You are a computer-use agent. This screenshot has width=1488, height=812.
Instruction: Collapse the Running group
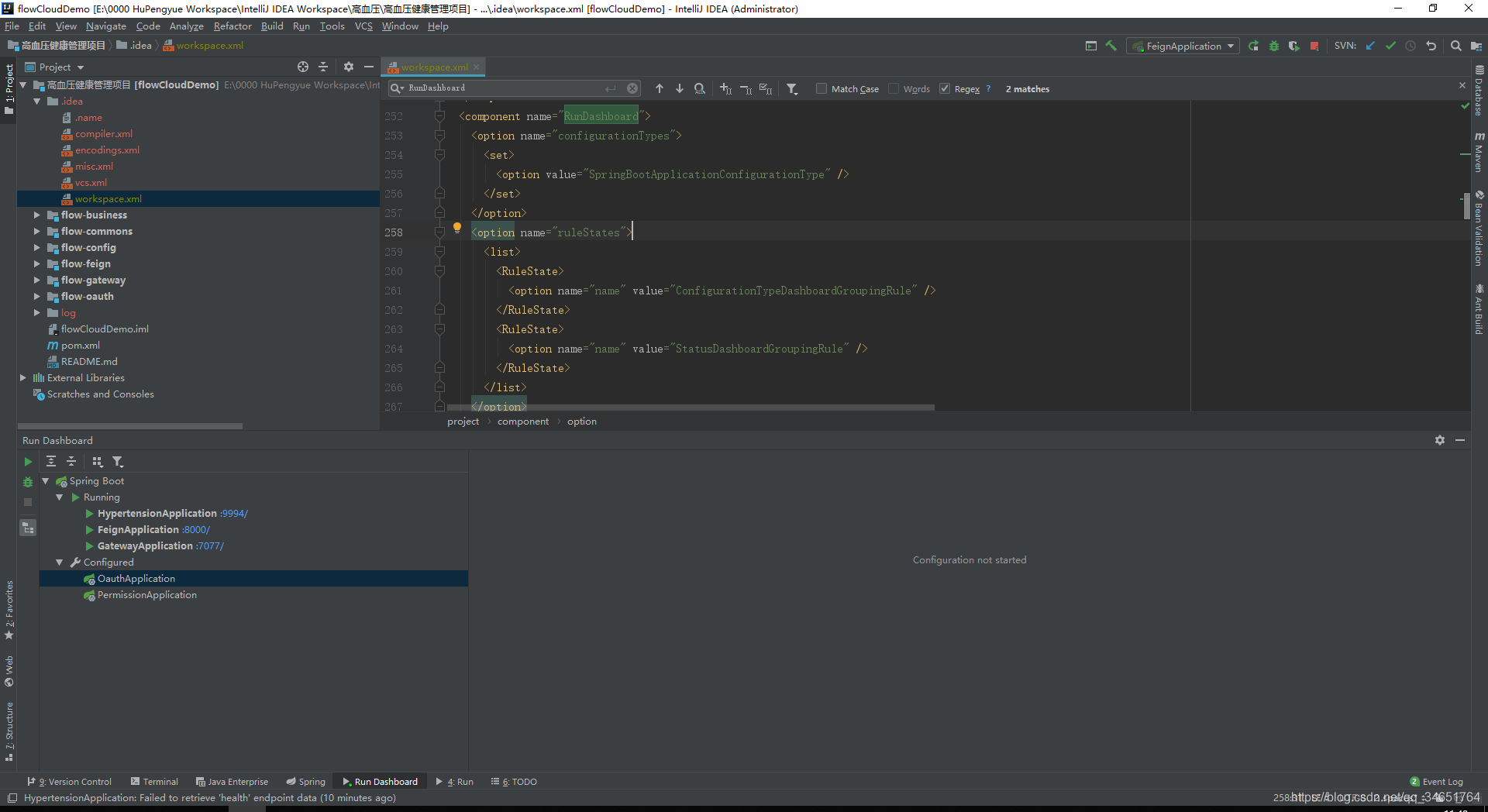60,497
